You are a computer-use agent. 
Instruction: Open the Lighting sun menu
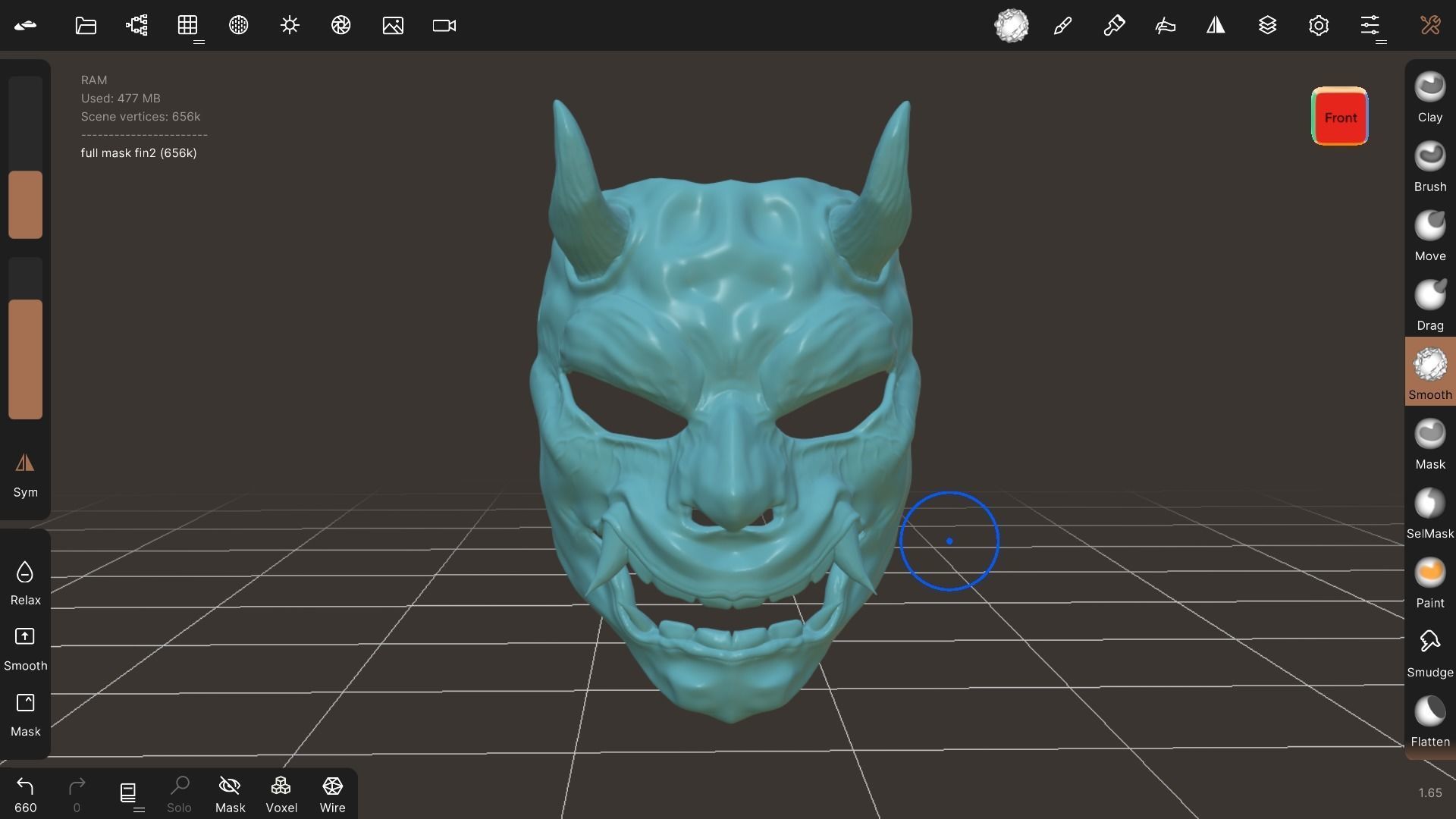point(290,26)
